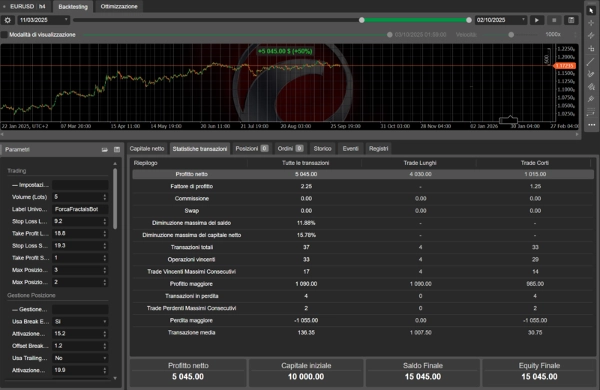Adjust Take Profit S stepper at 1

104,258
